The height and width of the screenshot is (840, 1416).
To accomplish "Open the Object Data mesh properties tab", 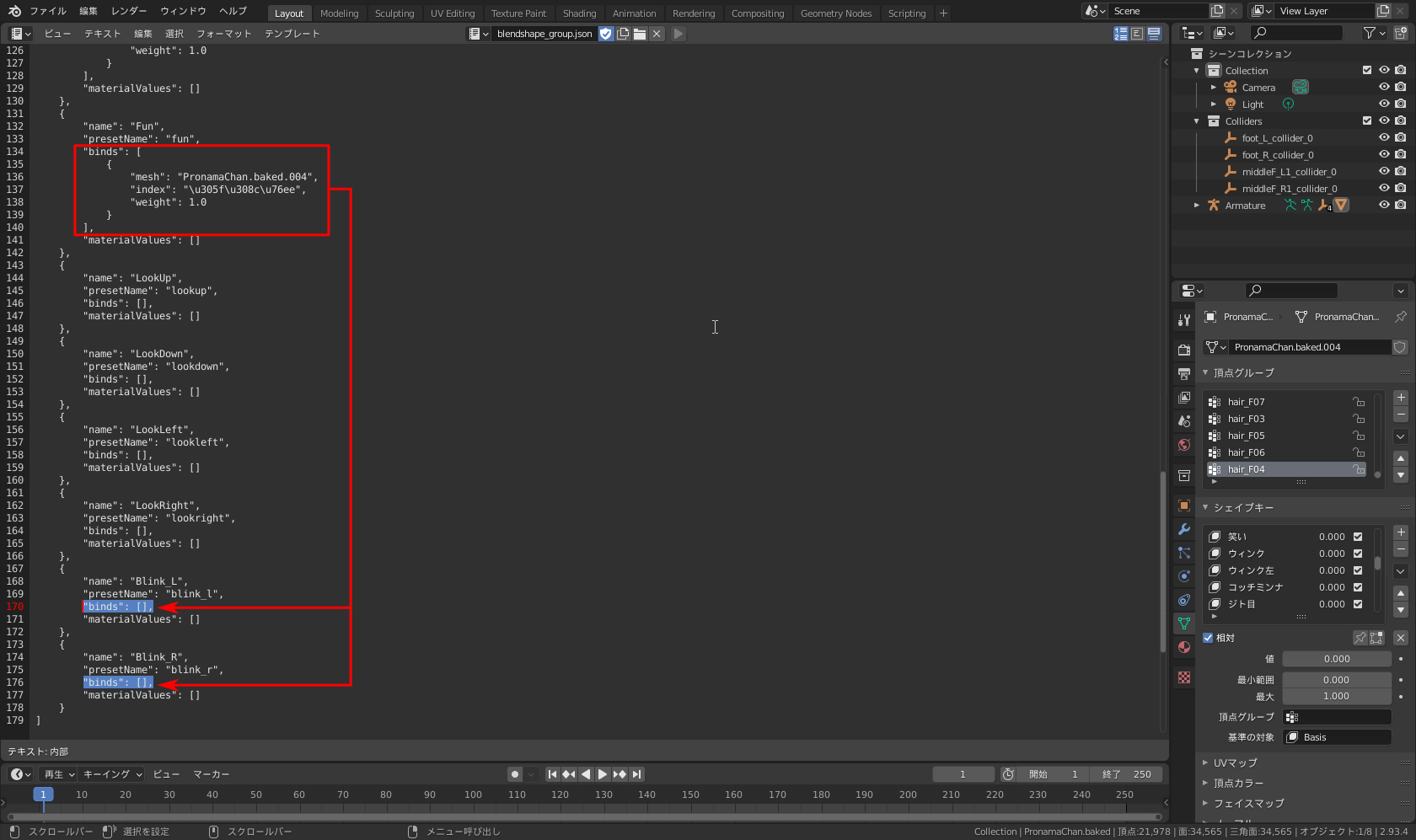I will 1184,623.
